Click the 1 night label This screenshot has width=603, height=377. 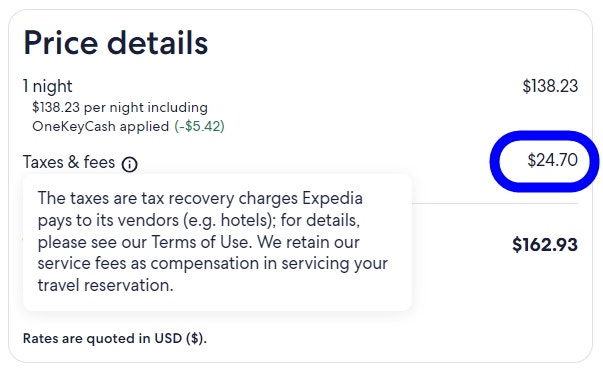[x=48, y=86]
